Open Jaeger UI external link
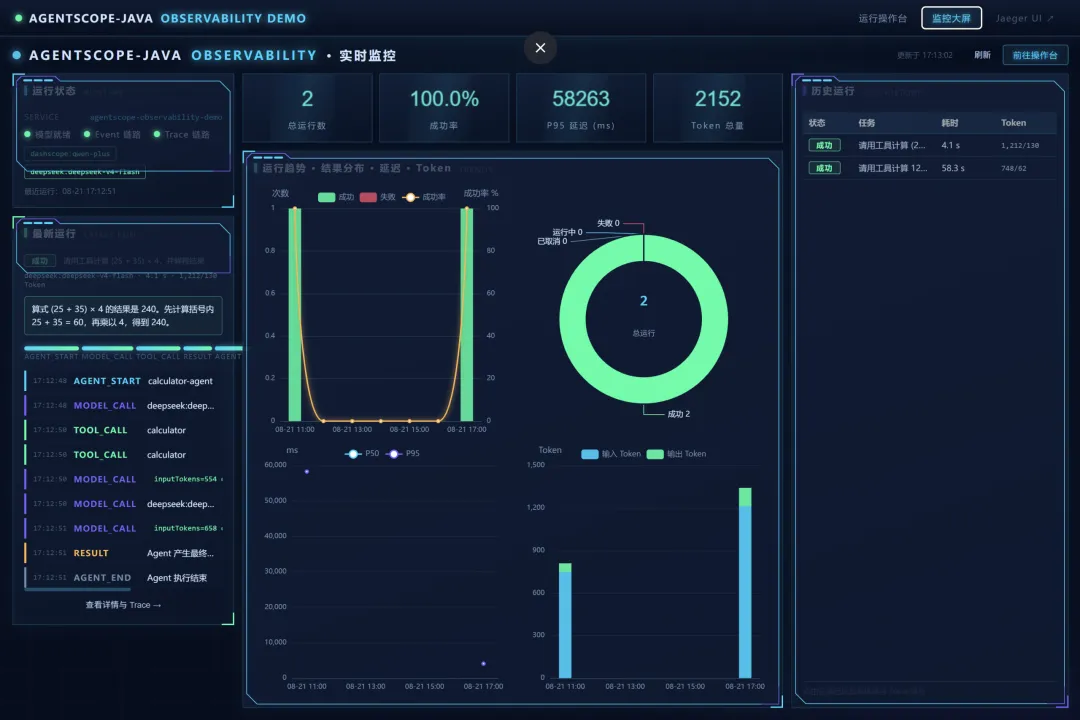 coord(1024,19)
